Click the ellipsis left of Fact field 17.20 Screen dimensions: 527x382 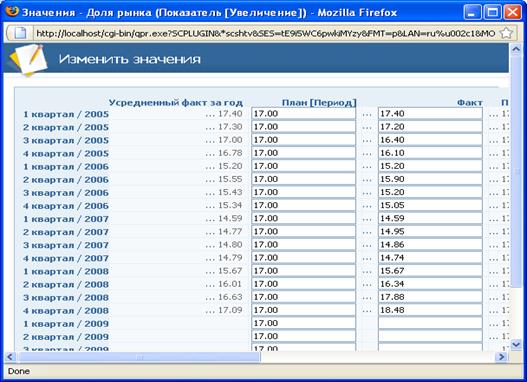click(x=367, y=128)
